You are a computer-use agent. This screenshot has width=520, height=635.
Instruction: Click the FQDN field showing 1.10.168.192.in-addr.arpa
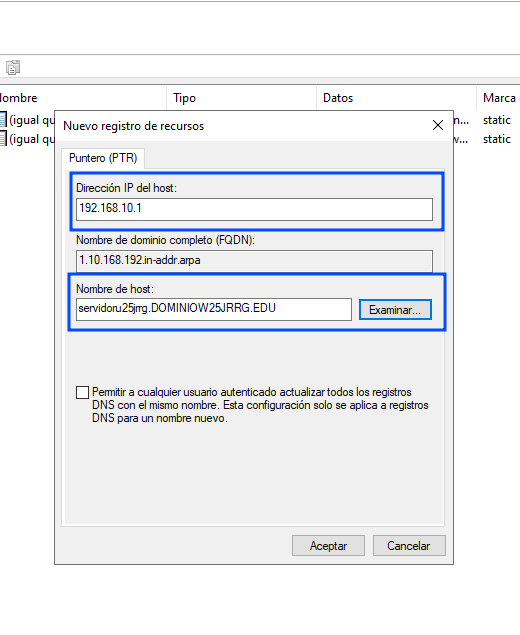tap(254, 261)
